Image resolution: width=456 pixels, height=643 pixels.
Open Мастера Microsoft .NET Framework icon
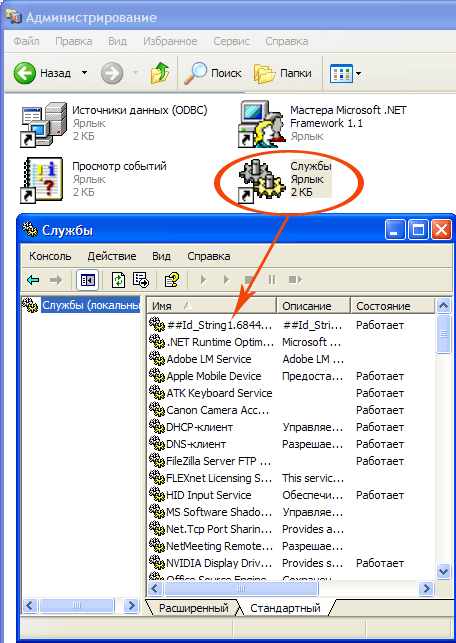point(262,124)
